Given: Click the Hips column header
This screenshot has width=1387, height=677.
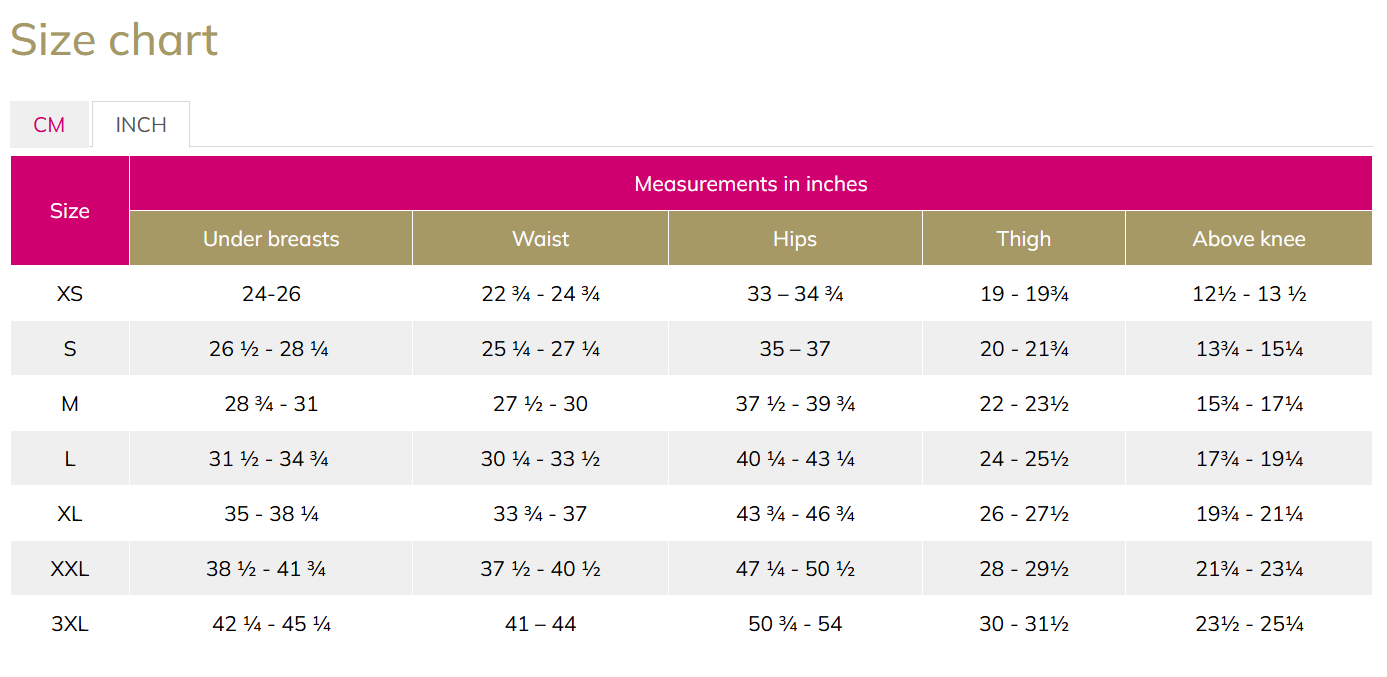Looking at the screenshot, I should [795, 239].
